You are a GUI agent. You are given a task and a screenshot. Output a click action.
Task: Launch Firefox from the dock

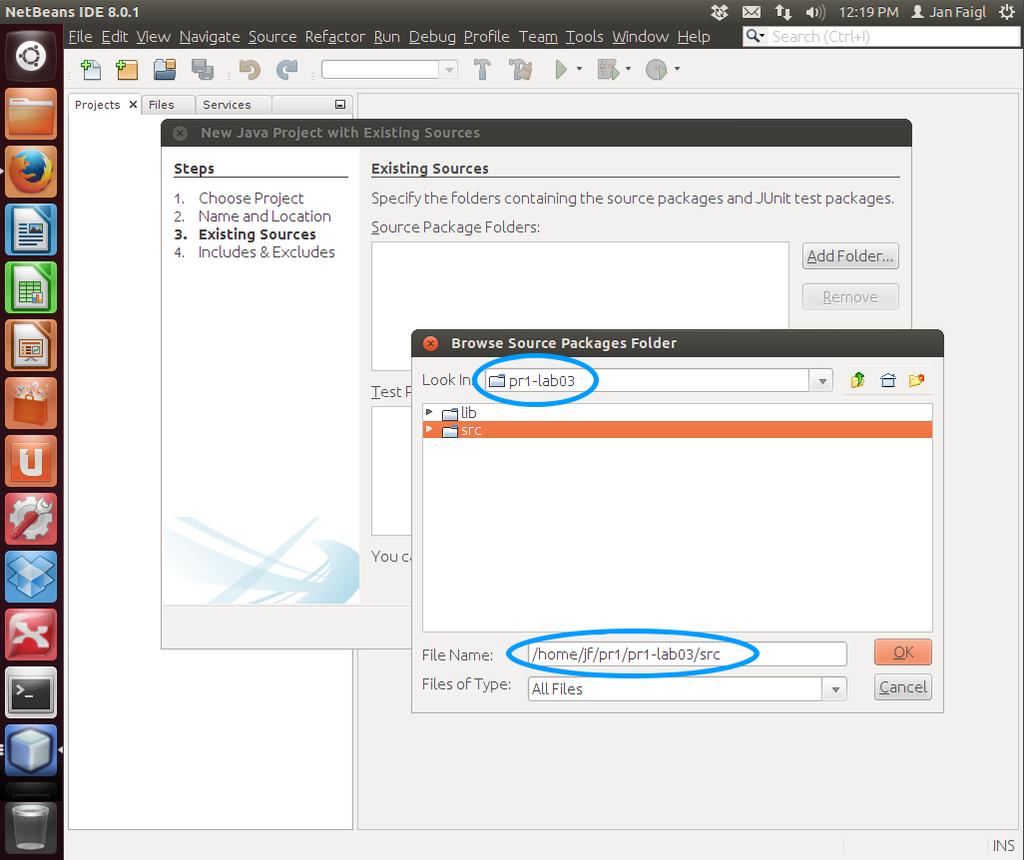click(x=31, y=172)
